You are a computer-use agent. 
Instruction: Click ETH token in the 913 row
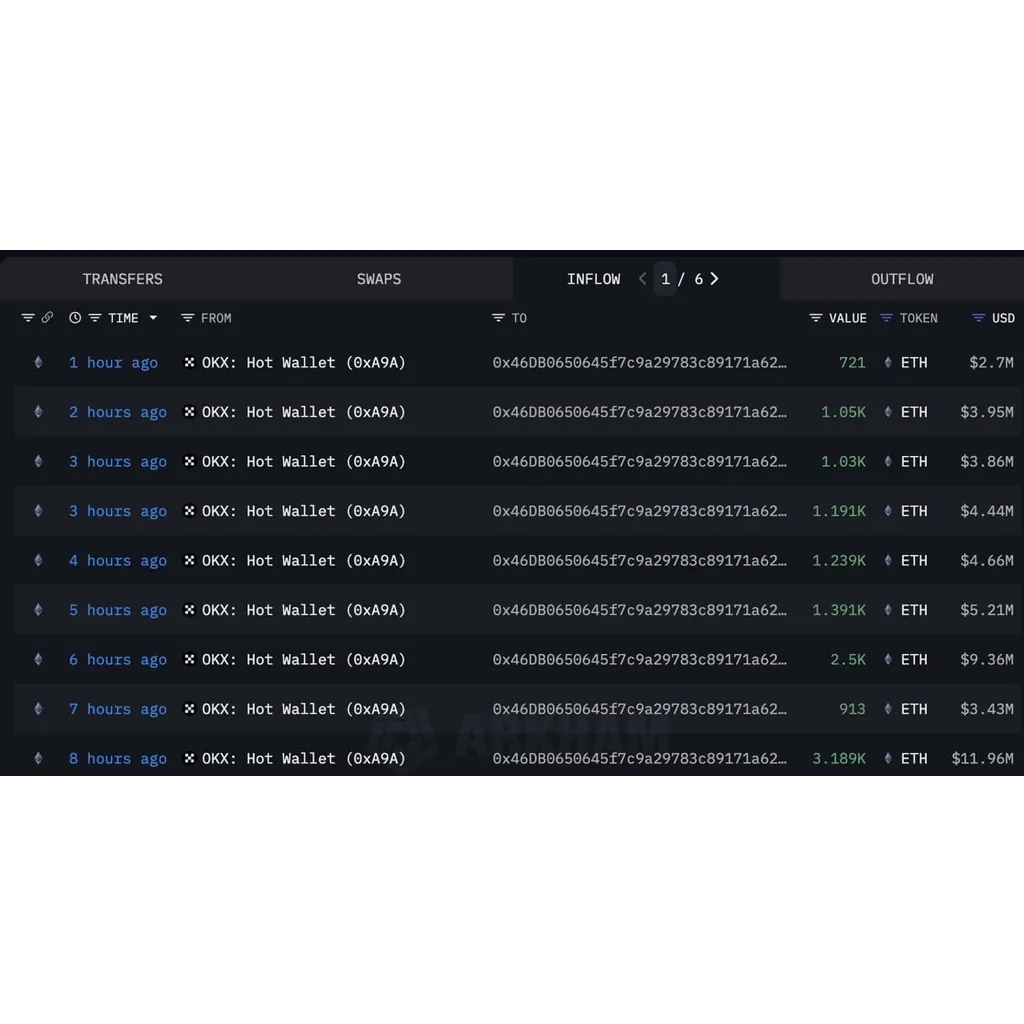click(x=906, y=710)
